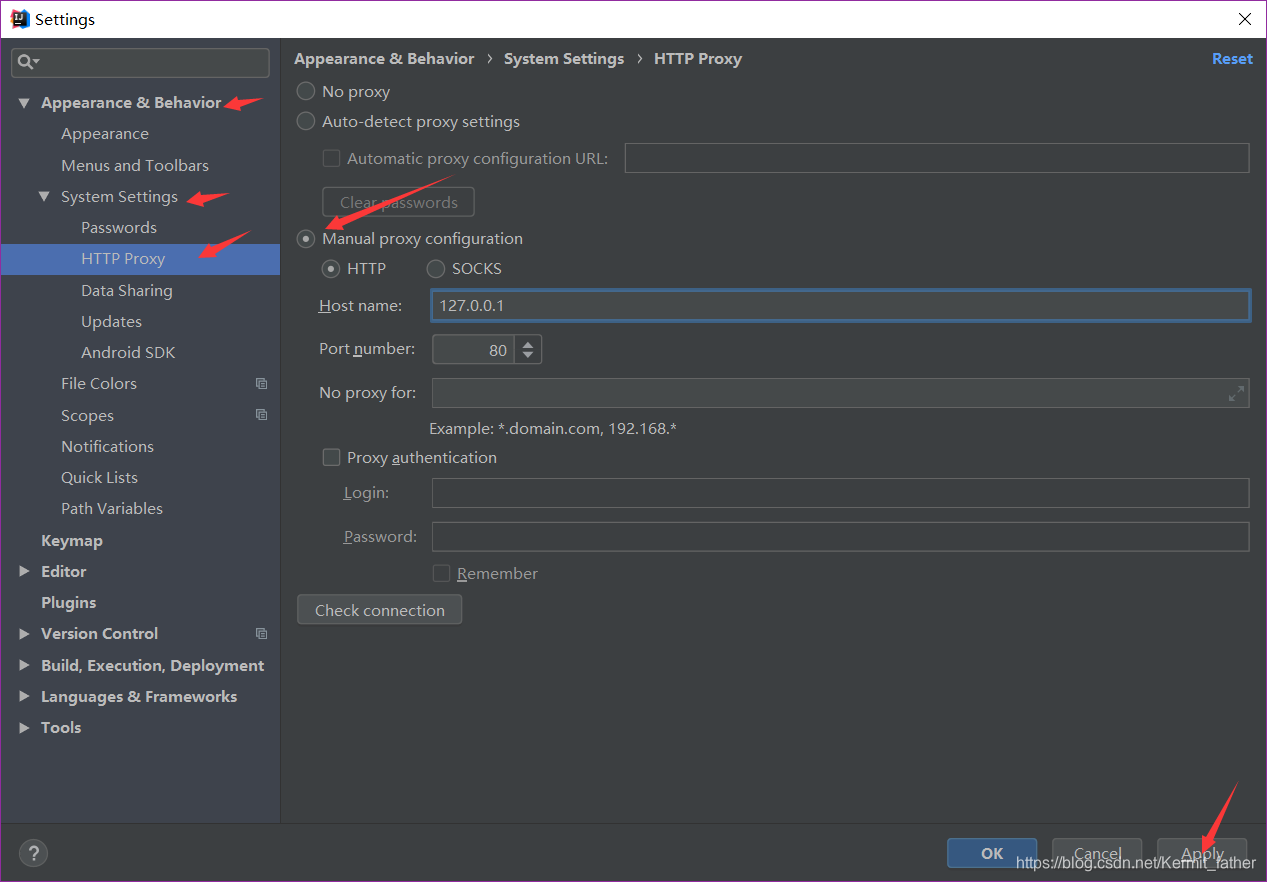
Task: Close the Settings dialog window
Action: click(1245, 19)
